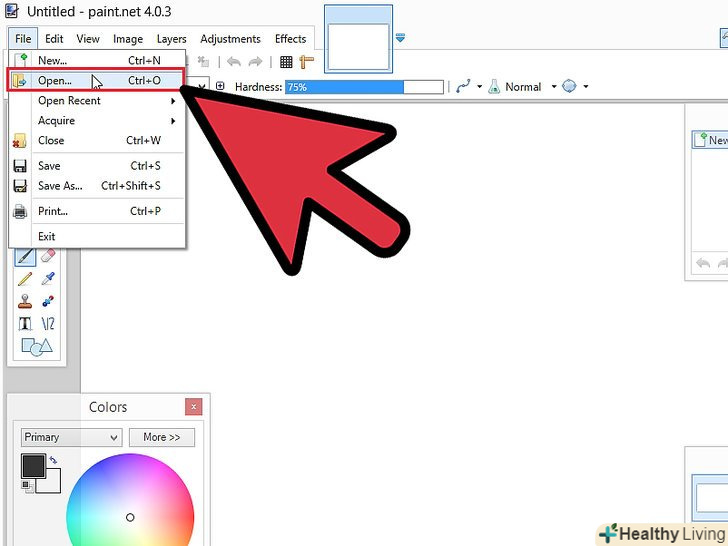Click the Undo arrow in History panel
The height and width of the screenshot is (546, 728).
[x=703, y=264]
